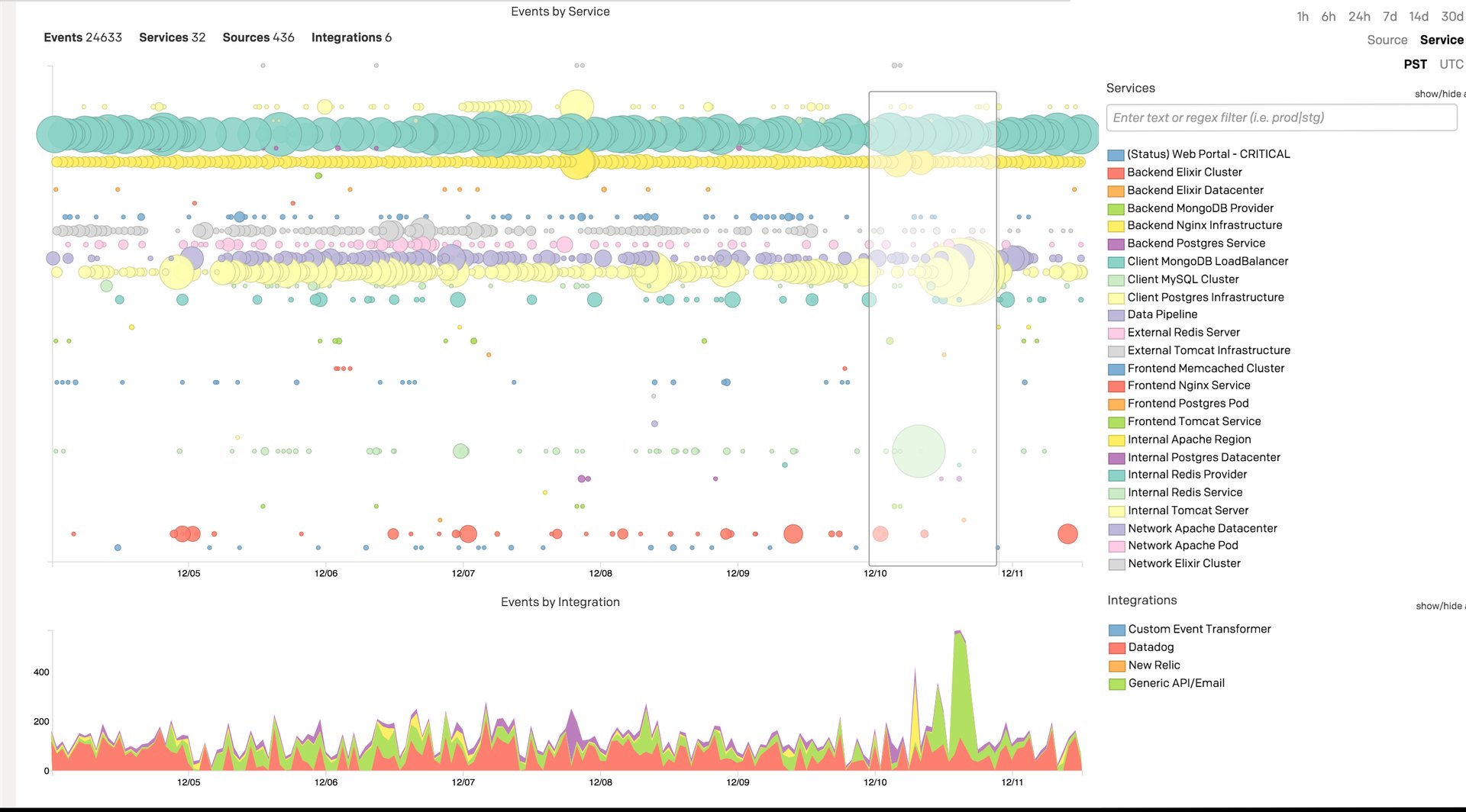The image size is (1466, 812).
Task: Click show/hide link beside Services heading
Action: pos(1439,94)
